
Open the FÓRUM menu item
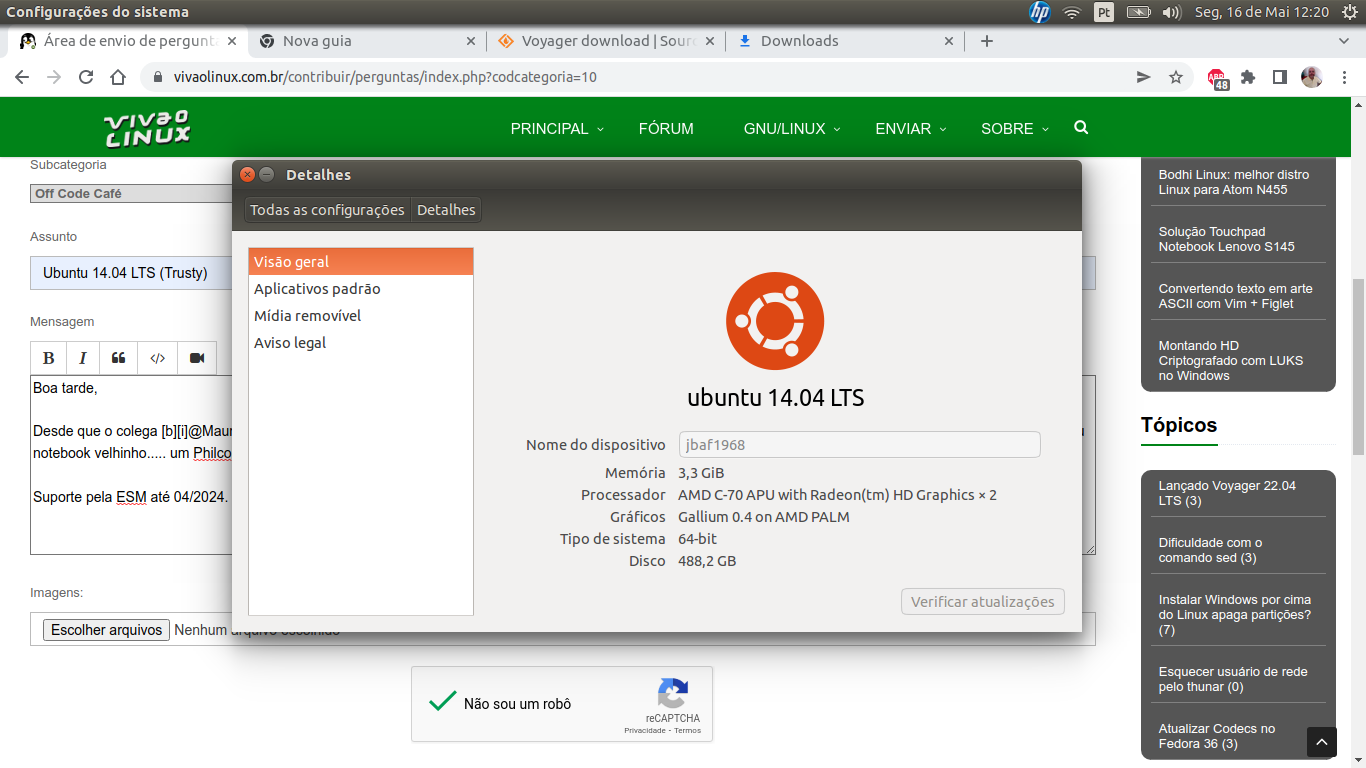666,128
